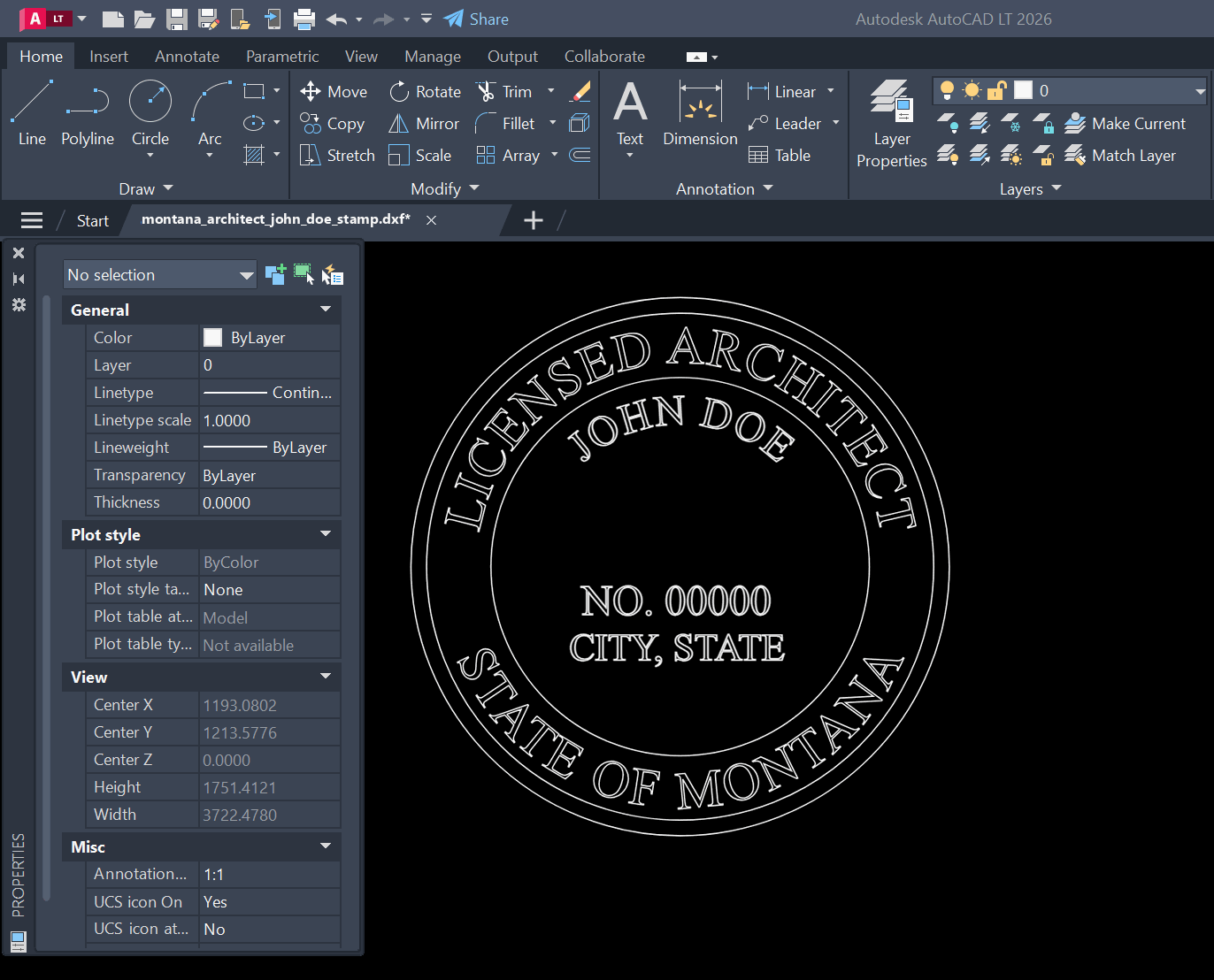The height and width of the screenshot is (980, 1214).
Task: Click the Thickness value field
Action: (x=270, y=502)
